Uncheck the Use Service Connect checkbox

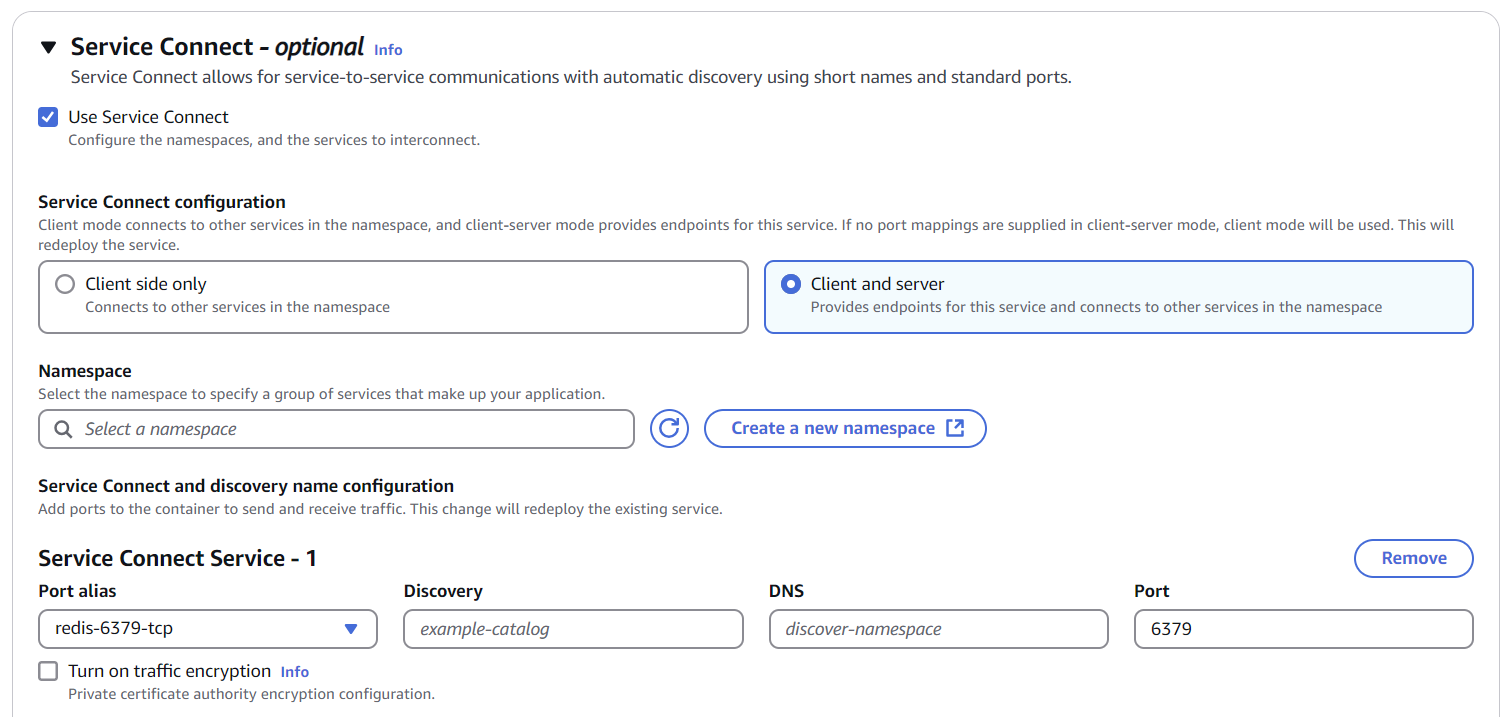tap(48, 117)
